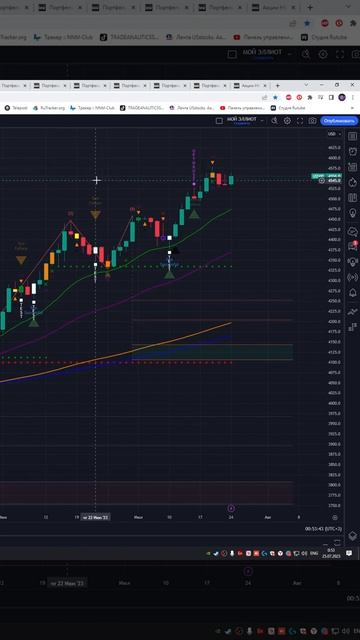The image size is (360, 640).
Task: Click the purple event marker above date 24
Action: (231, 508)
